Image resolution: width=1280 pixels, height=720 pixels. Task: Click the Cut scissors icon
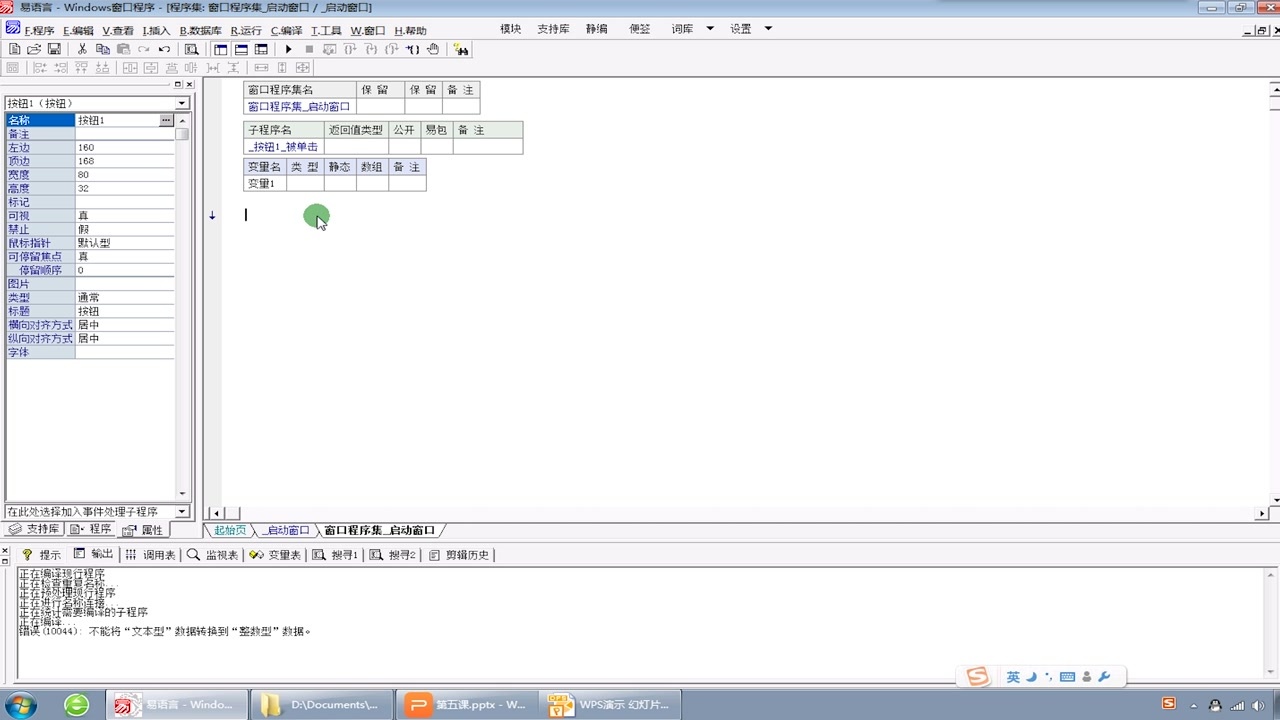(82, 49)
